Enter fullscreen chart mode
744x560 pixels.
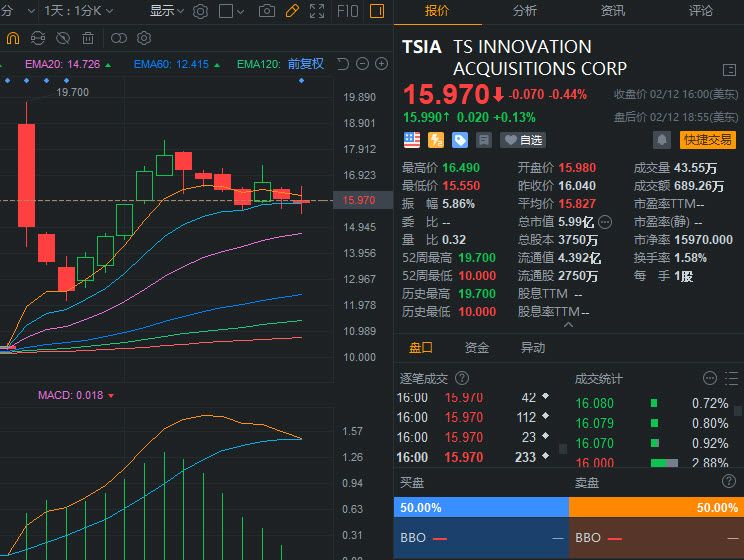click(317, 11)
